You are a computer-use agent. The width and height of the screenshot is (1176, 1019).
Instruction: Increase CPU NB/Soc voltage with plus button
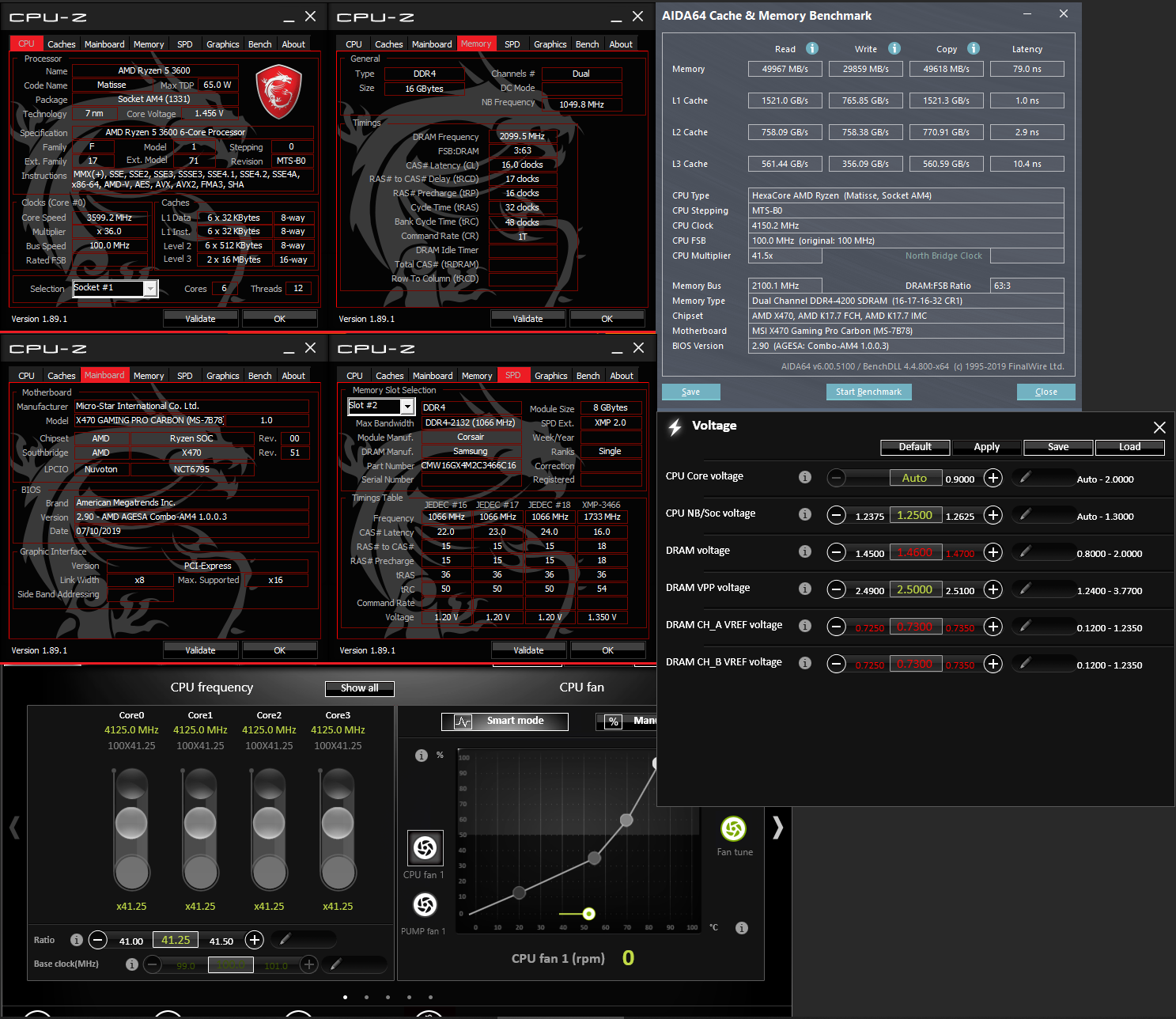(993, 515)
